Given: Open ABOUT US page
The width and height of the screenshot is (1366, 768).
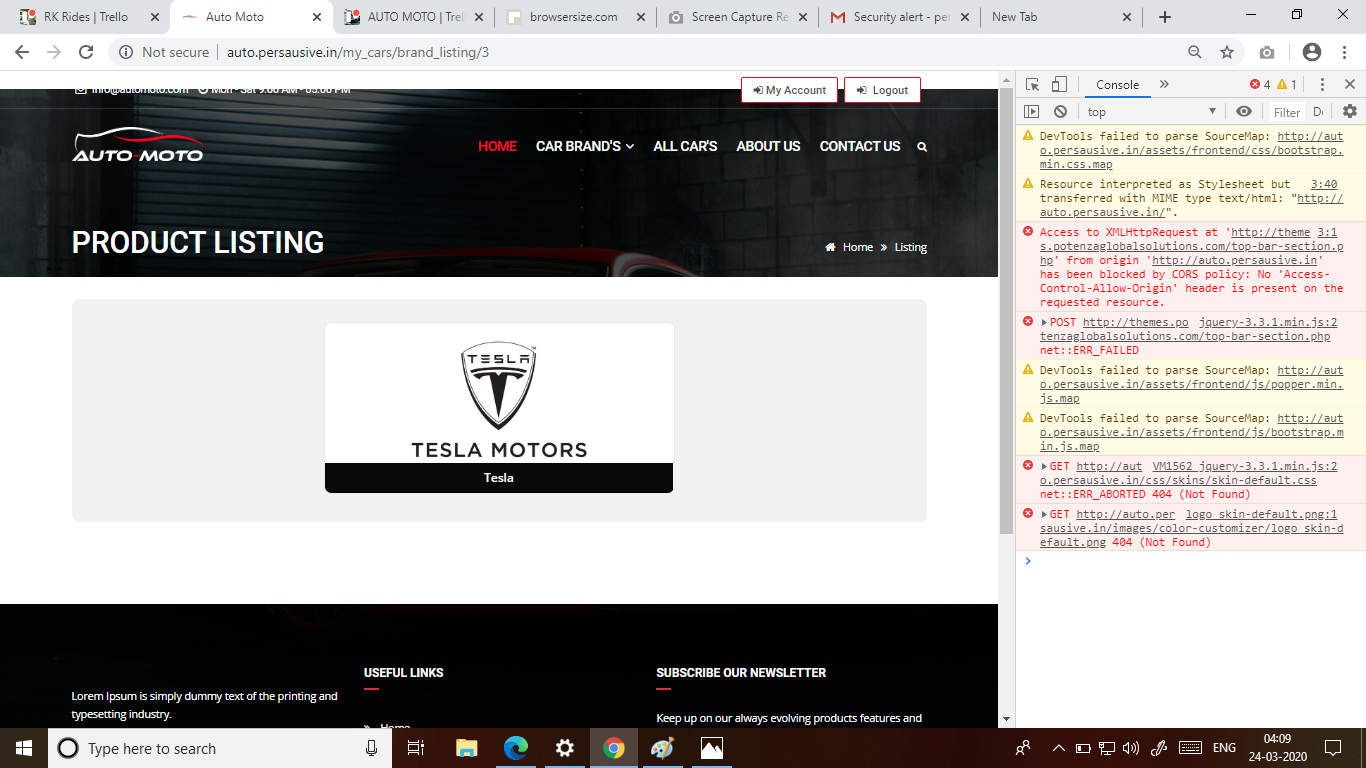Looking at the screenshot, I should click(768, 146).
